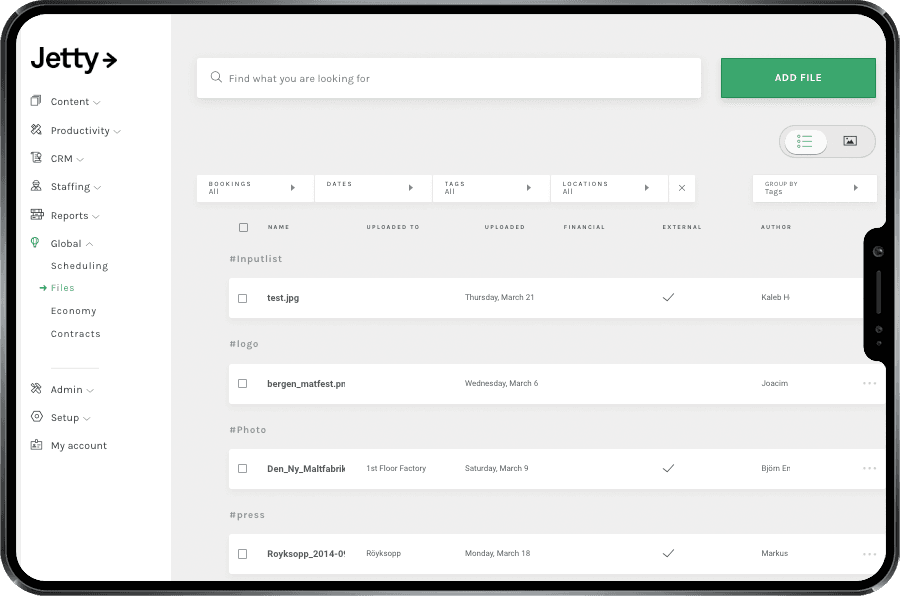Go to Scheduling under Global
This screenshot has width=900, height=596.
point(79,266)
